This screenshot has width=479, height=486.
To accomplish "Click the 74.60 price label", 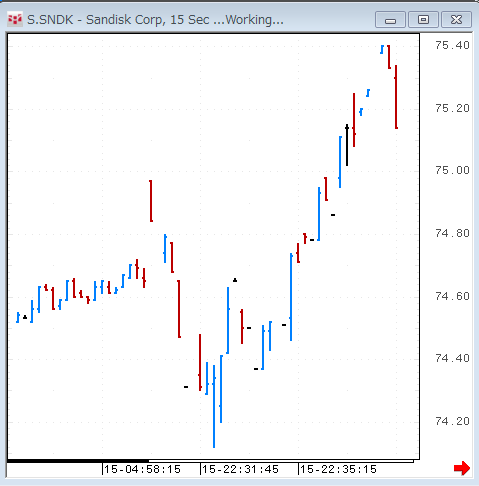I will 452,296.
